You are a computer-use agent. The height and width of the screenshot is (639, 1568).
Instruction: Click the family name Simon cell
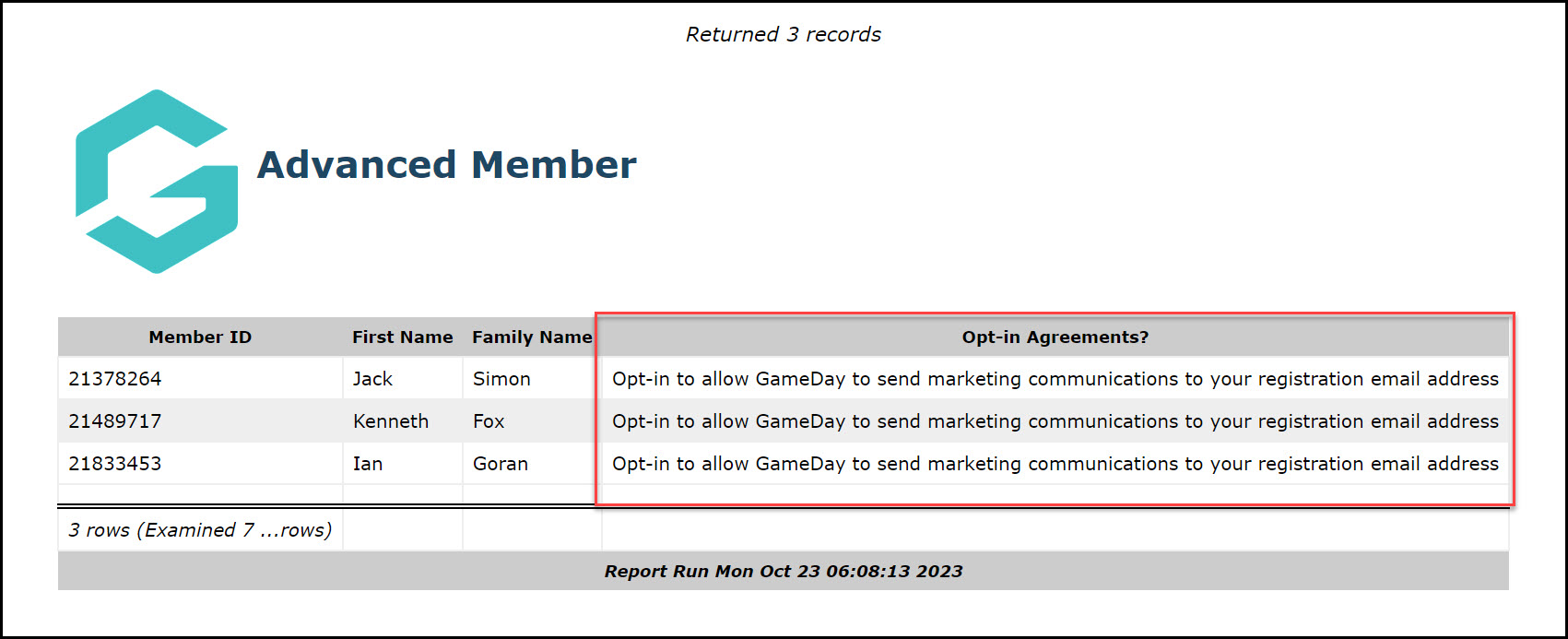pyautogui.click(x=532, y=379)
